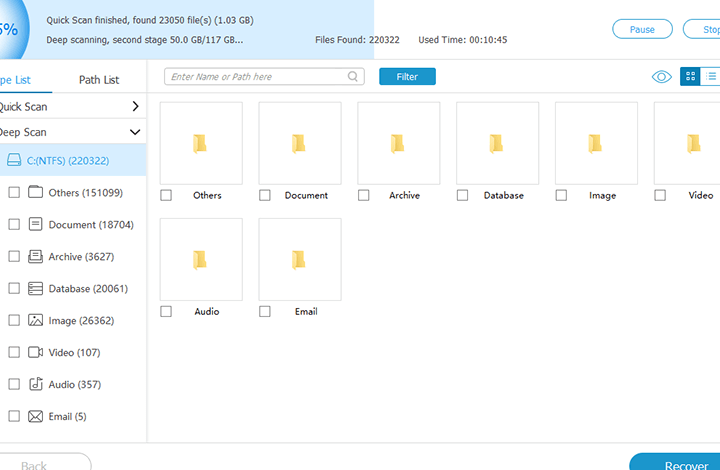
Task: Check the Database (20061) sidebar checkbox
Action: [14, 288]
